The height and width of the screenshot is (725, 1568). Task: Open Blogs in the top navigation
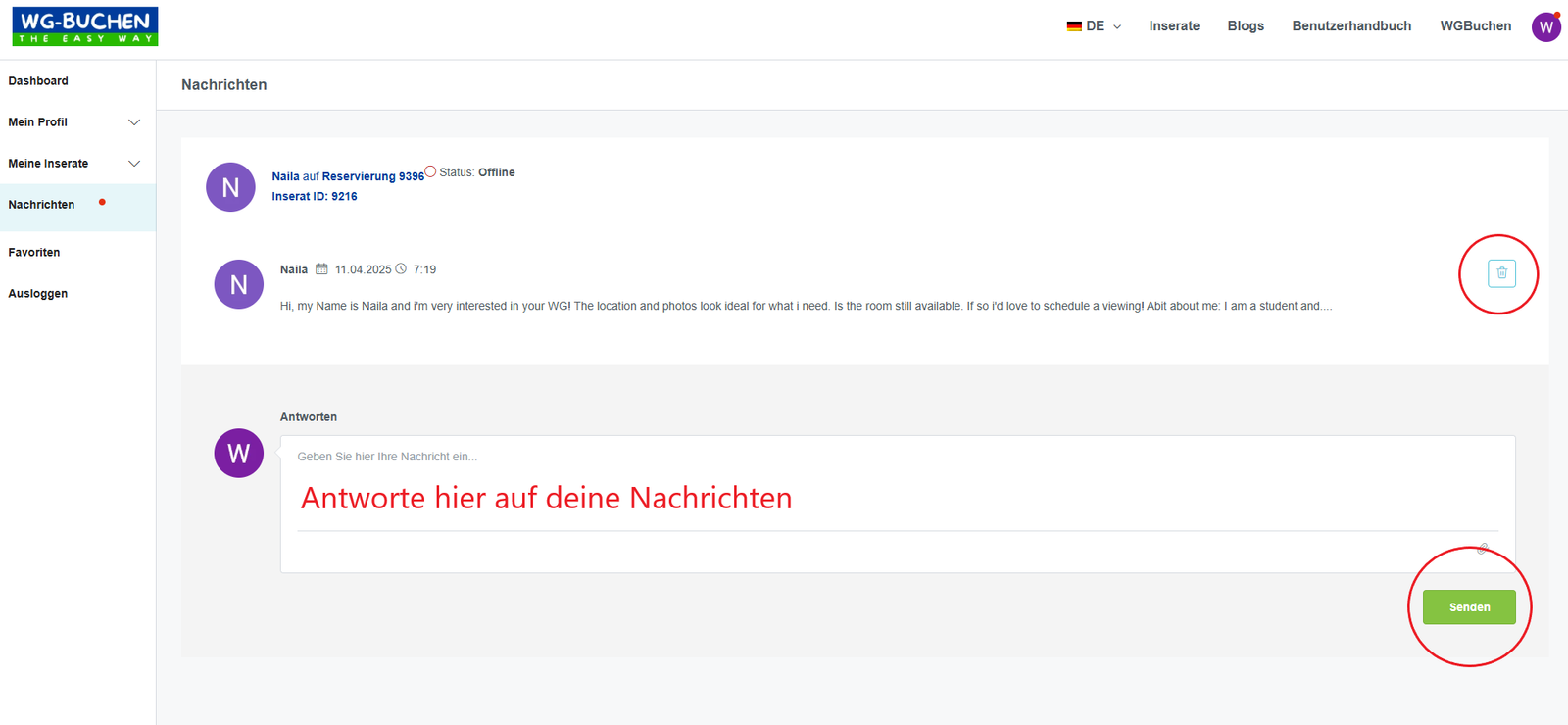pos(1246,26)
